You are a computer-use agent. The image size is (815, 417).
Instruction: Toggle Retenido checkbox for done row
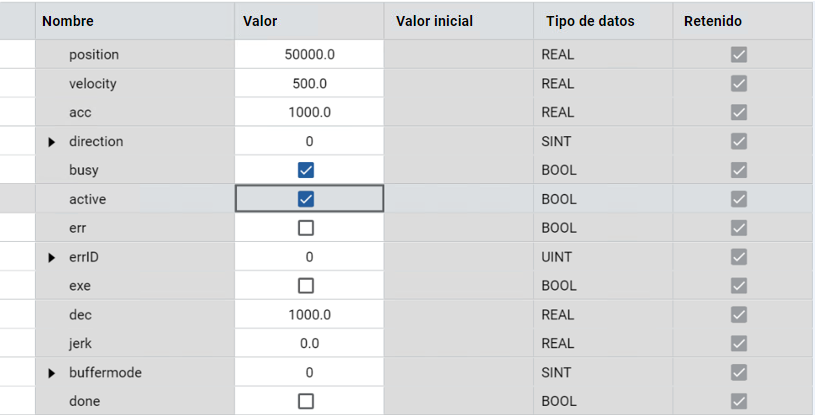click(x=739, y=401)
